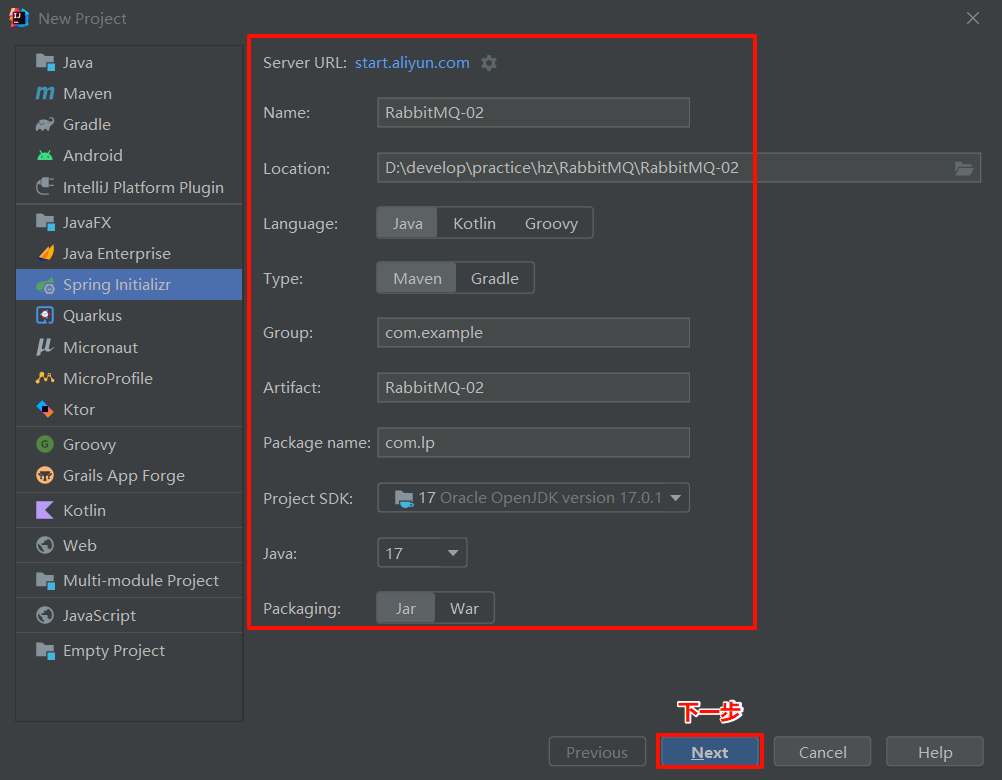The width and height of the screenshot is (1002, 780).
Task: Browse for a project Location folder
Action: click(964, 168)
